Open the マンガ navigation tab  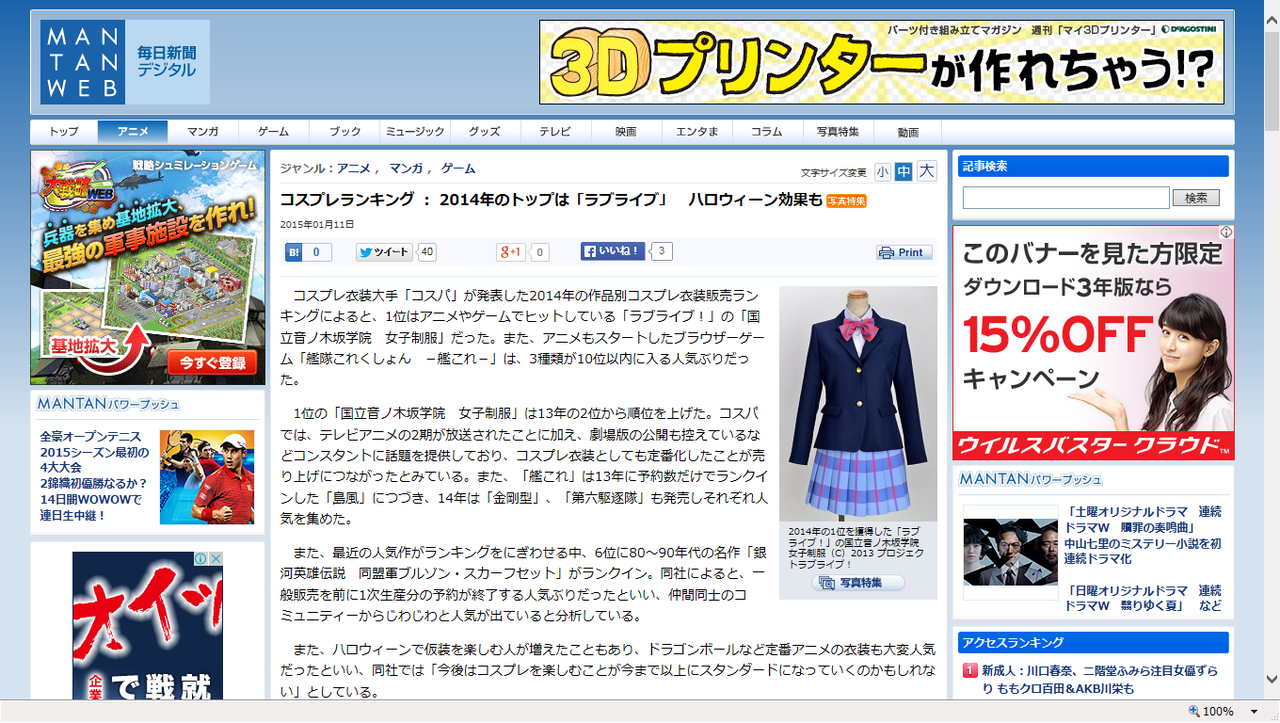pyautogui.click(x=203, y=132)
